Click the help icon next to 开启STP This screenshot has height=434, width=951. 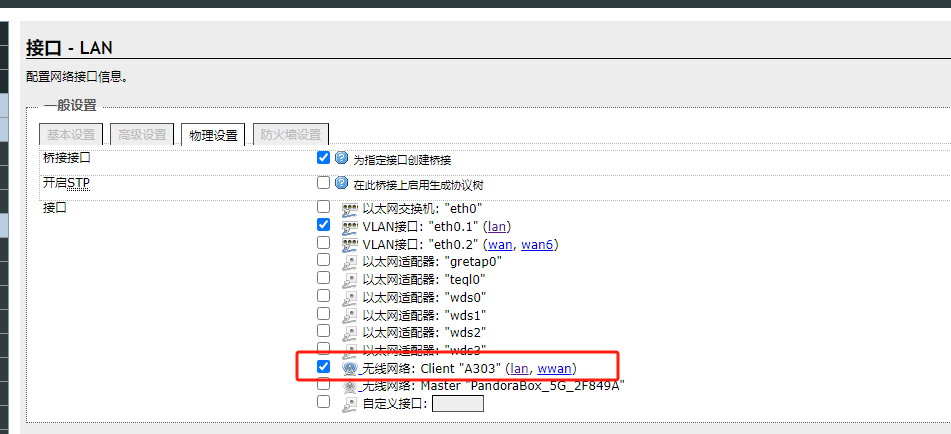342,183
